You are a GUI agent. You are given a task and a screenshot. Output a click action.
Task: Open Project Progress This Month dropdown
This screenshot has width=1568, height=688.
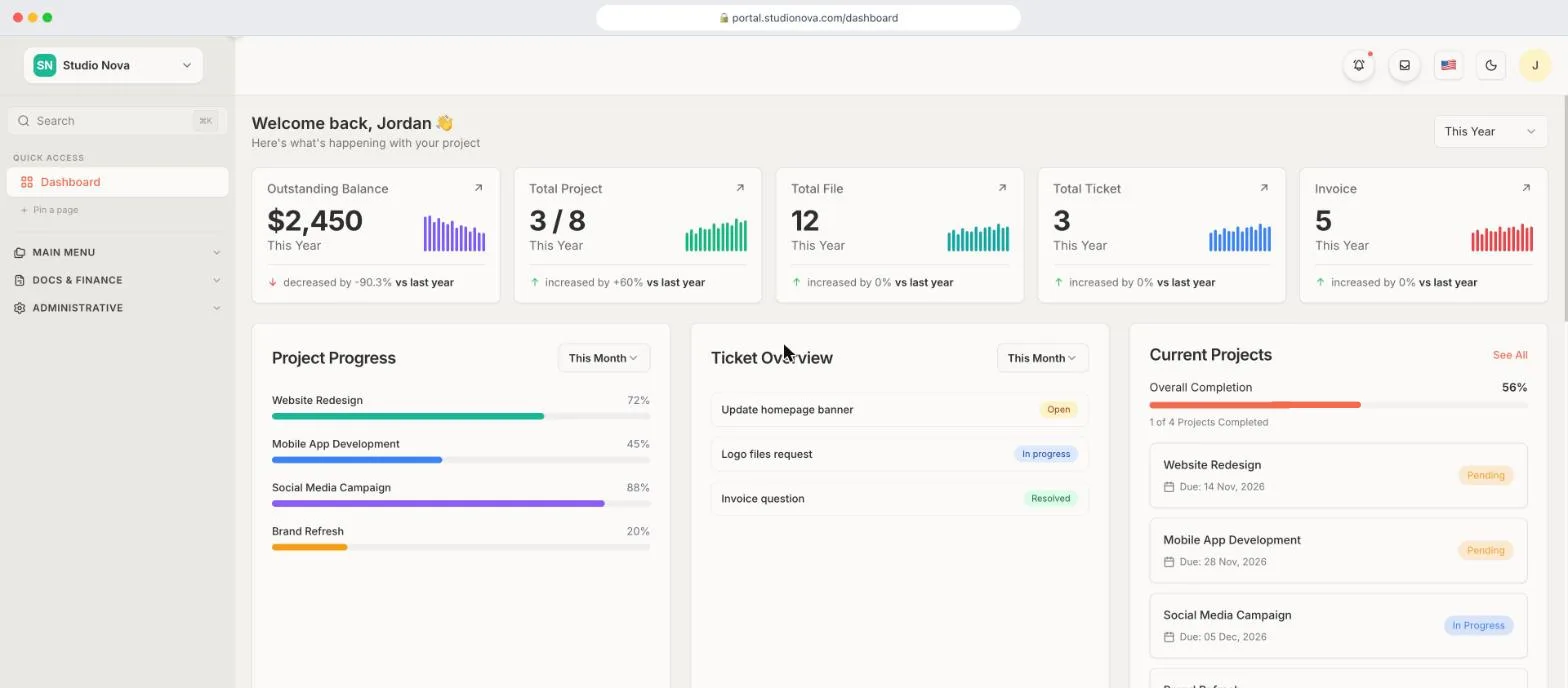pos(604,358)
